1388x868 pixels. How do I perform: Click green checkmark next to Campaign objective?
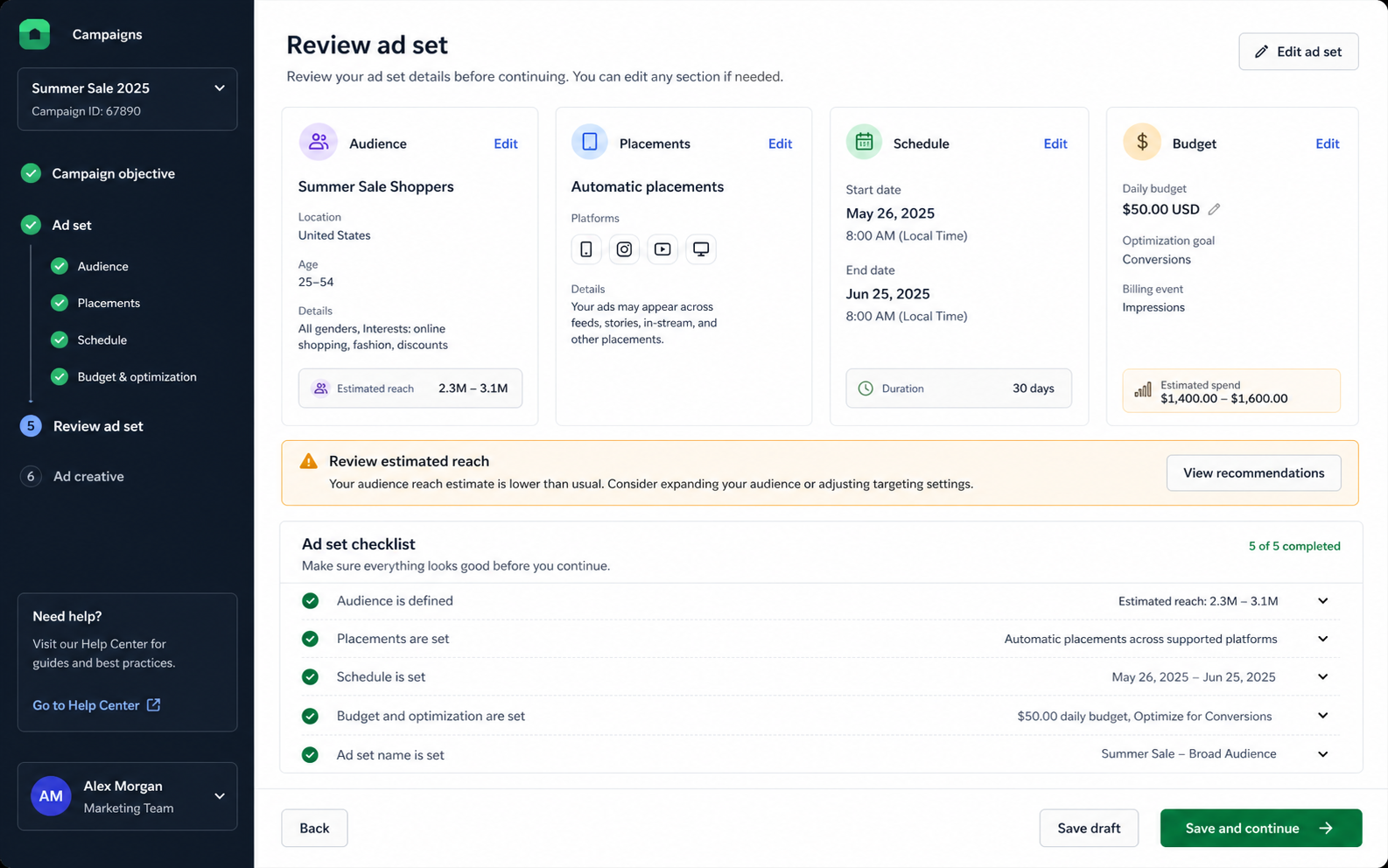click(31, 173)
